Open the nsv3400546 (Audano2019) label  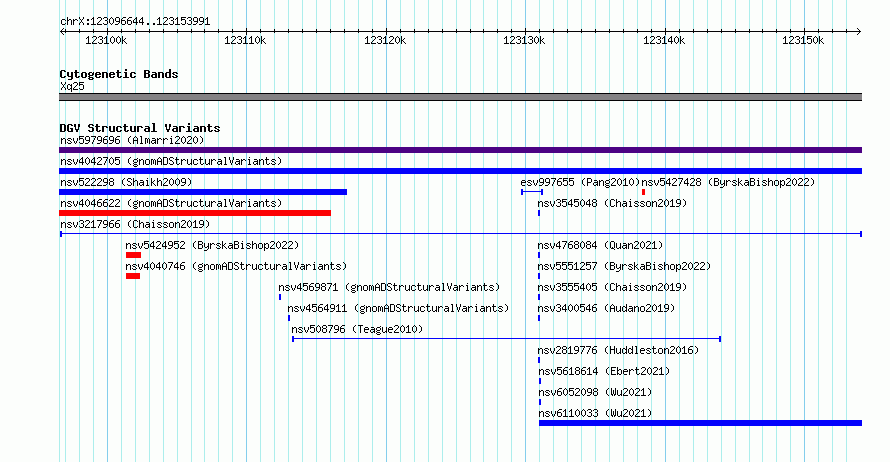pos(606,308)
